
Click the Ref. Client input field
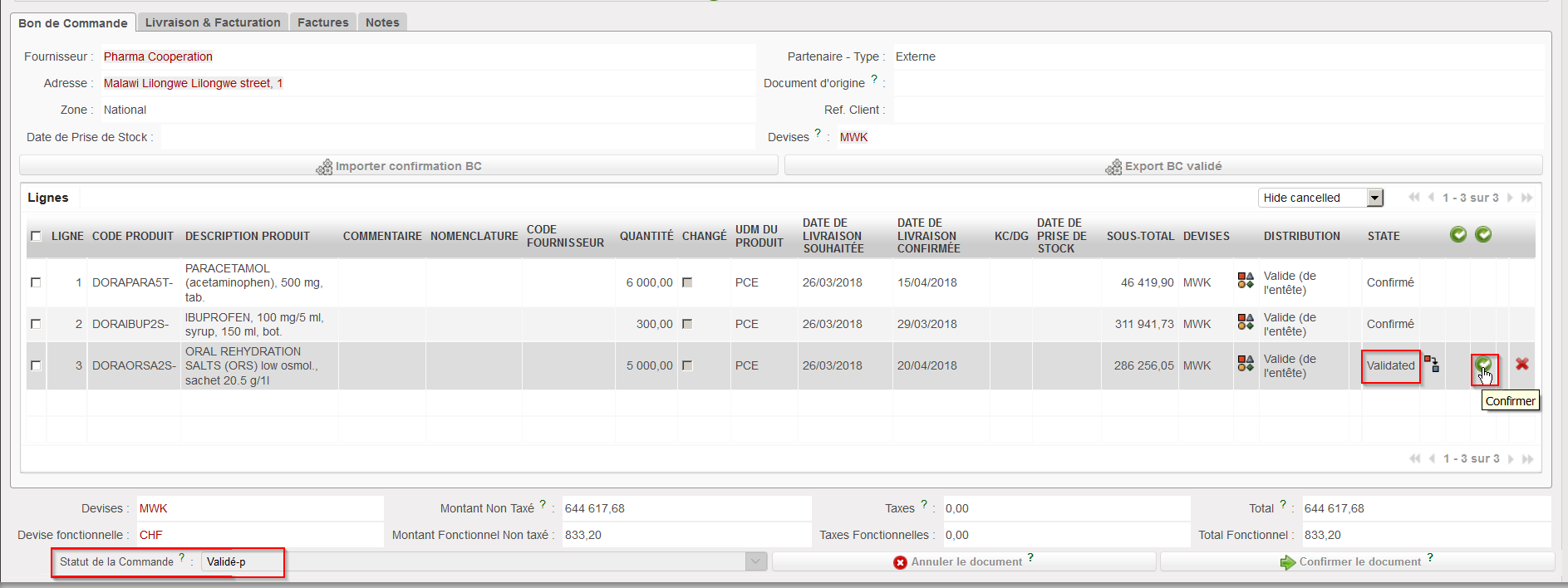1217,110
